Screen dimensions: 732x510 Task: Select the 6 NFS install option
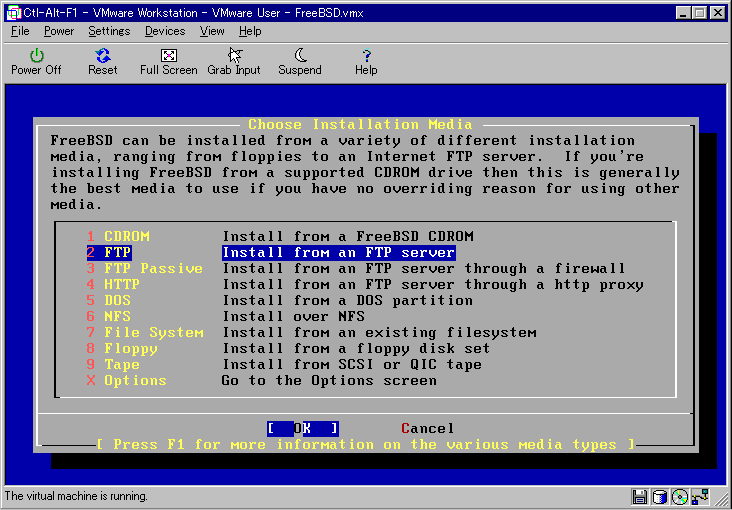pos(108,317)
